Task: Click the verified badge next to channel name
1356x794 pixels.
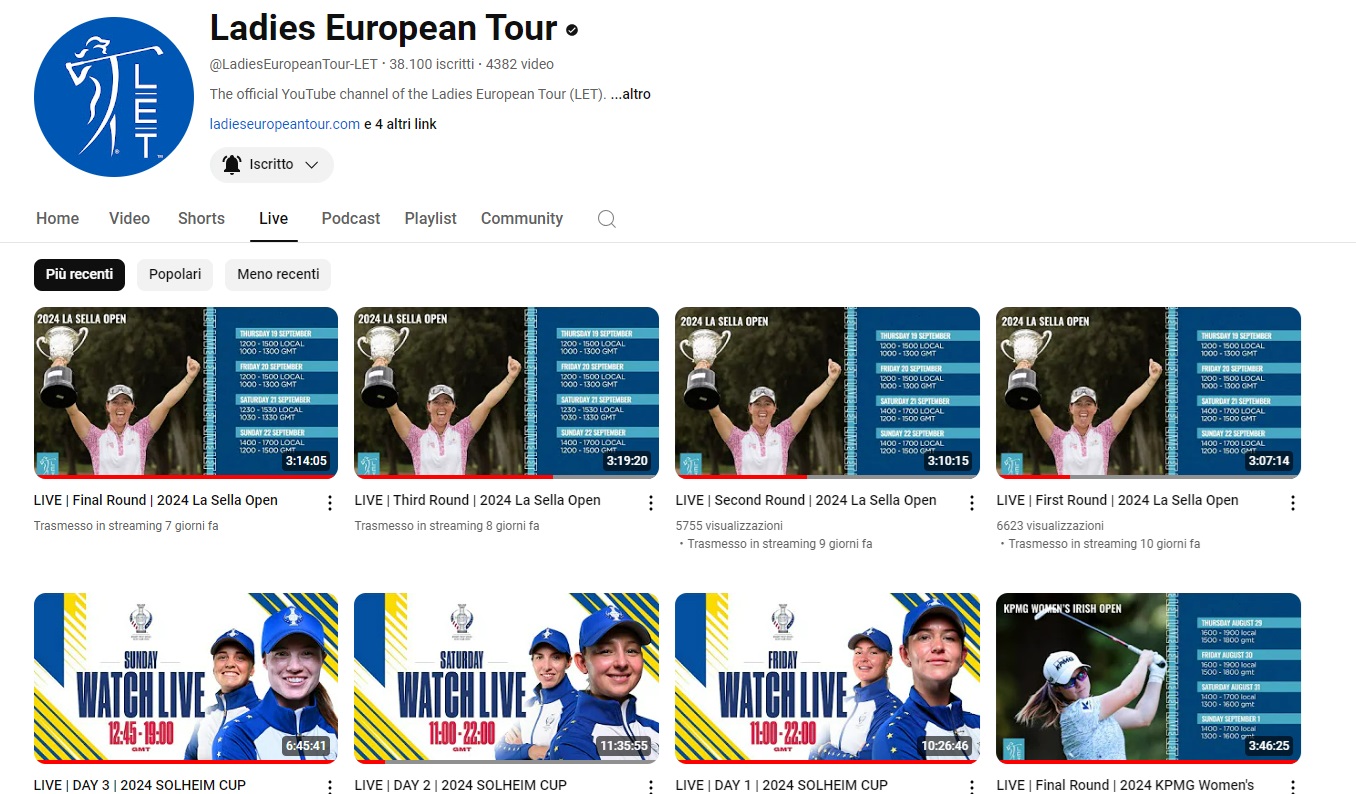Action: tap(572, 31)
